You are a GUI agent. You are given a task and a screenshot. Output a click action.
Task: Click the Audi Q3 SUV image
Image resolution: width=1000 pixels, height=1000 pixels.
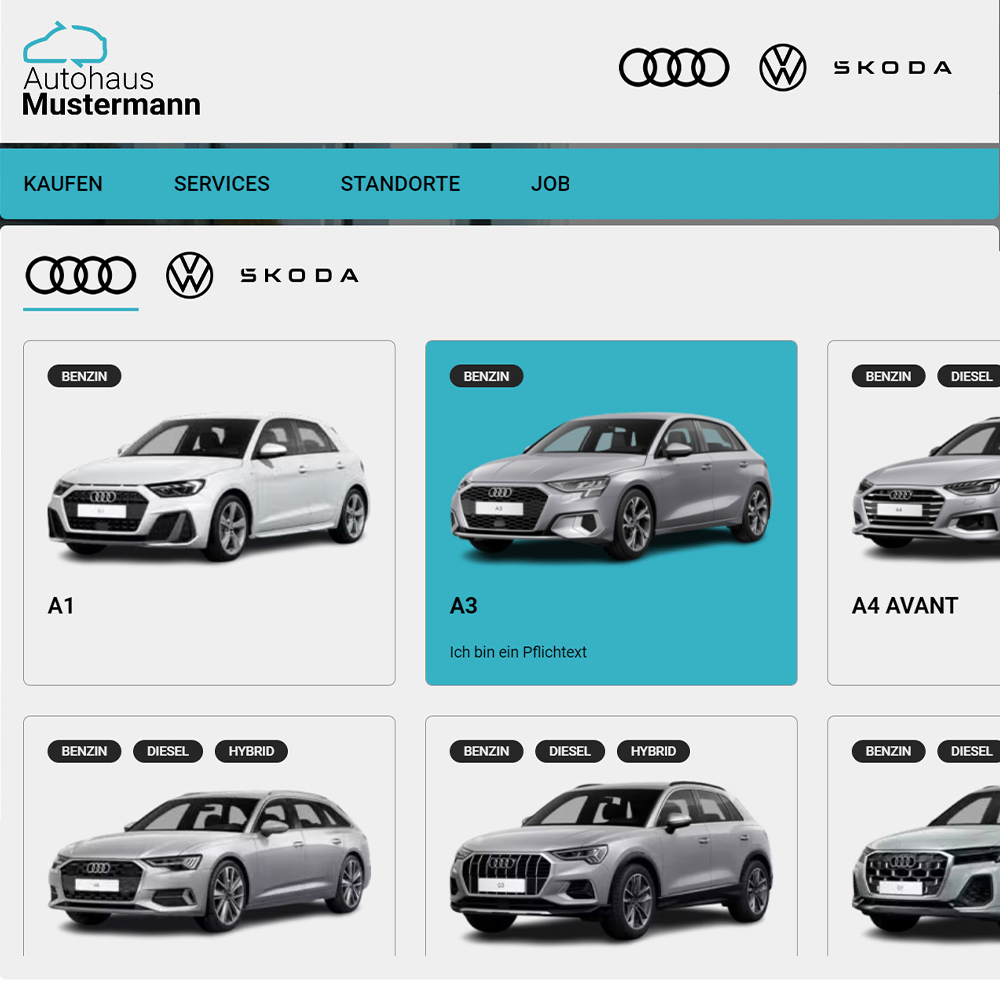coord(610,860)
